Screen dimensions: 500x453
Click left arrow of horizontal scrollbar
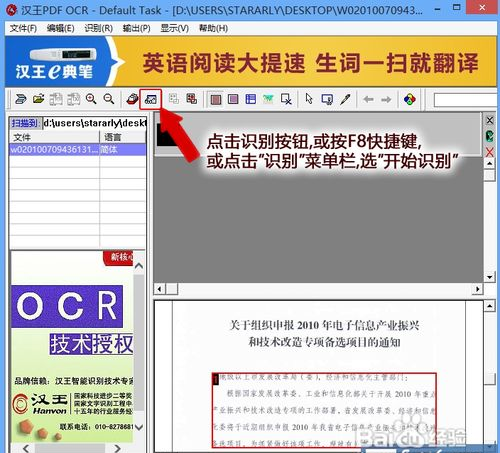coord(160,289)
